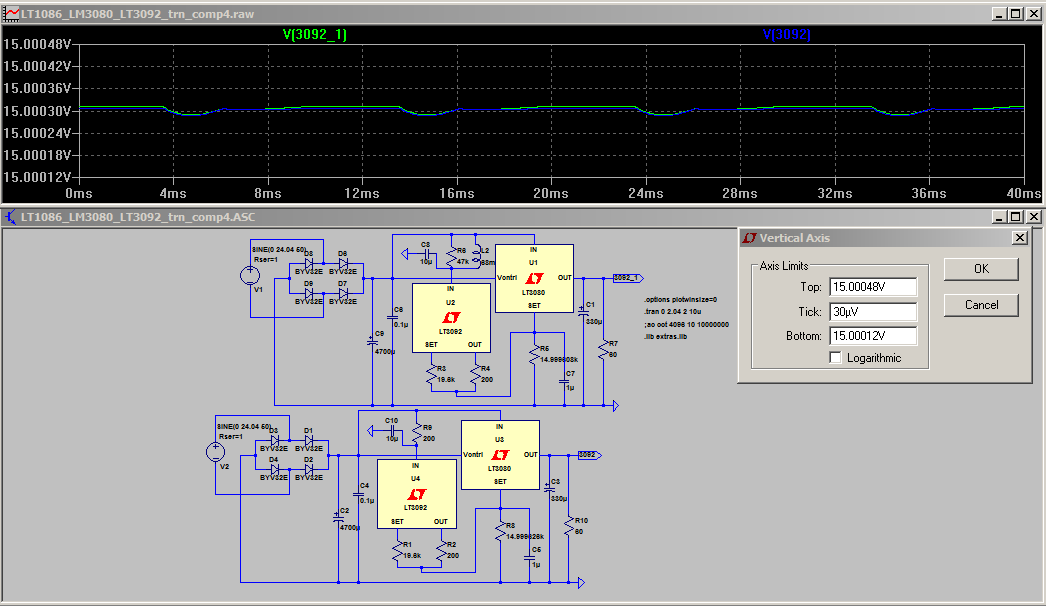Close the Vertical Axis dialog with X
The width and height of the screenshot is (1046, 606).
(1020, 238)
